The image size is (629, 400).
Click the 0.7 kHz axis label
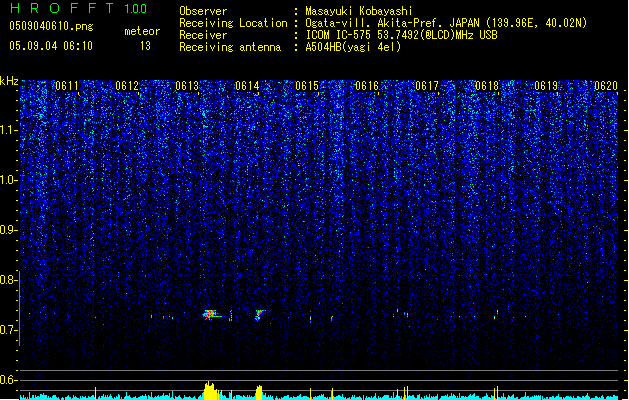9,330
